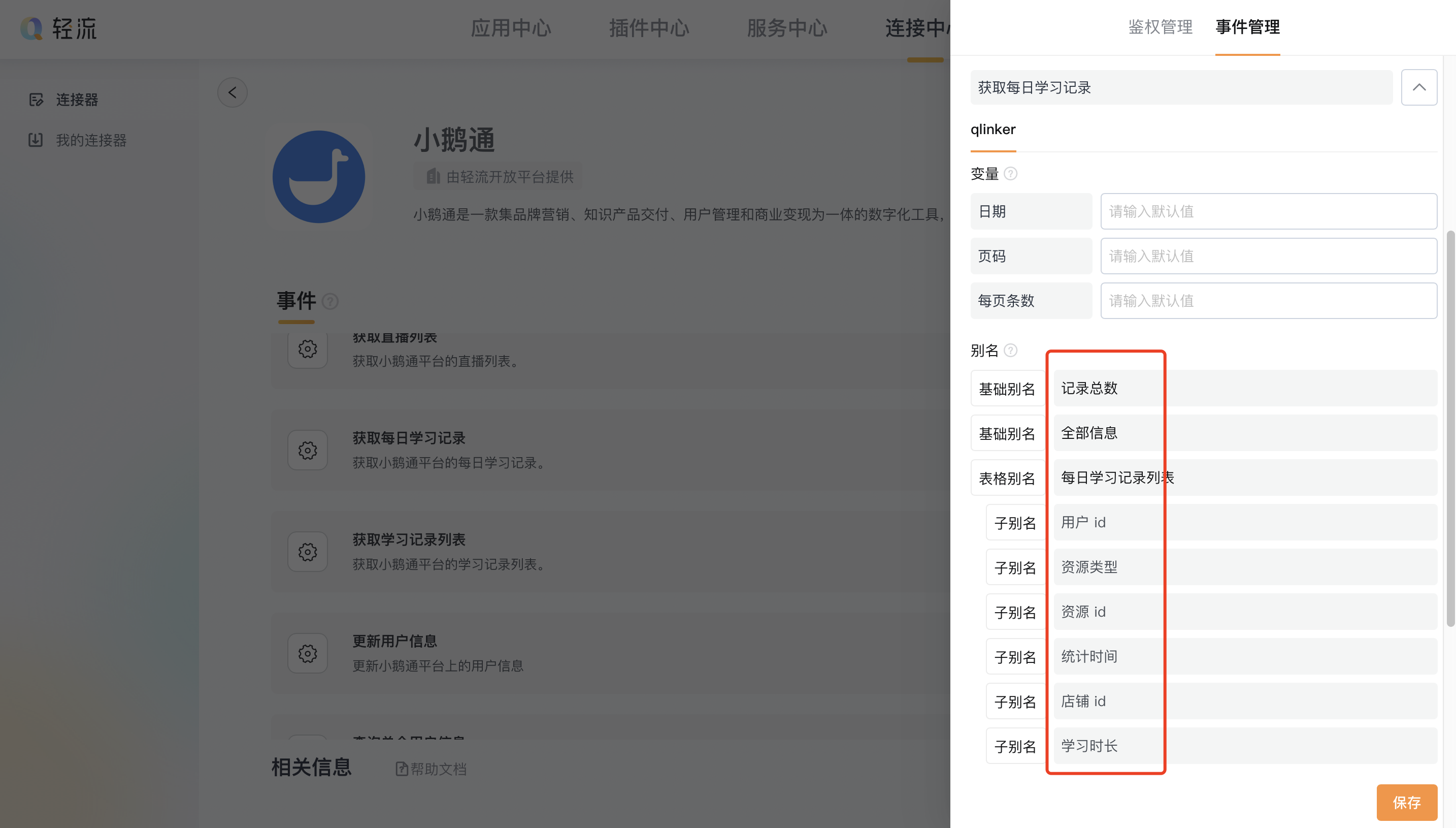Click the 店铺 id sub-alias field
The image size is (1456, 828).
pos(1245,701)
